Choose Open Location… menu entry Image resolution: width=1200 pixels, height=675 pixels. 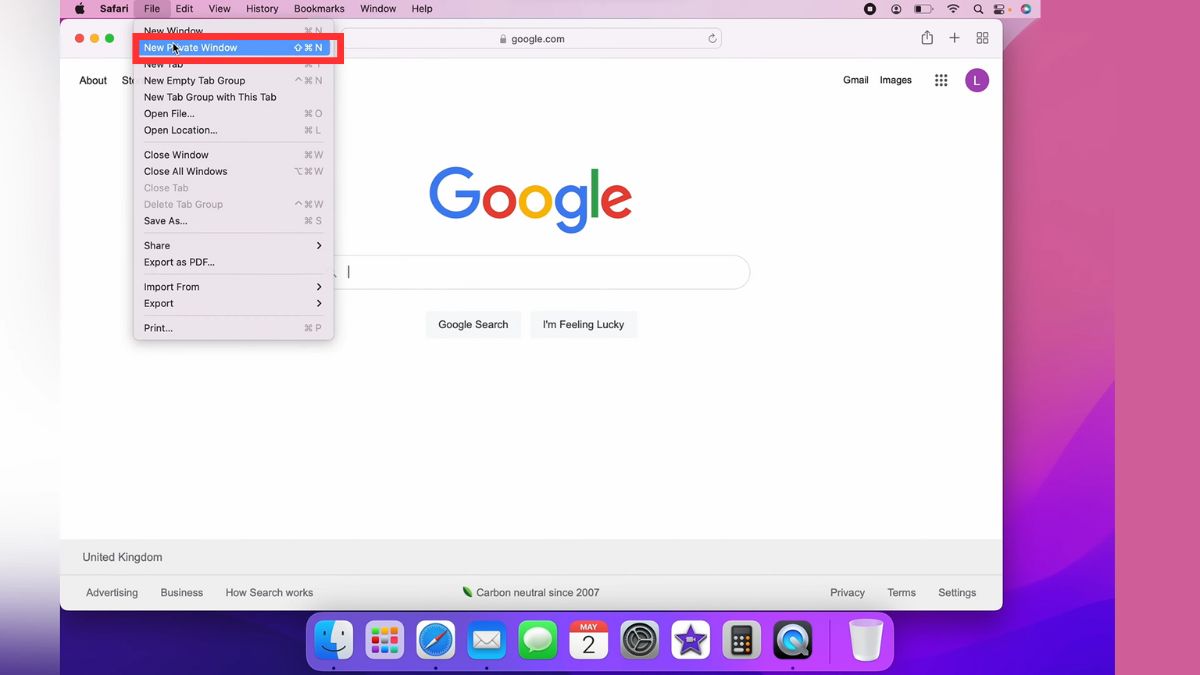coord(233,130)
